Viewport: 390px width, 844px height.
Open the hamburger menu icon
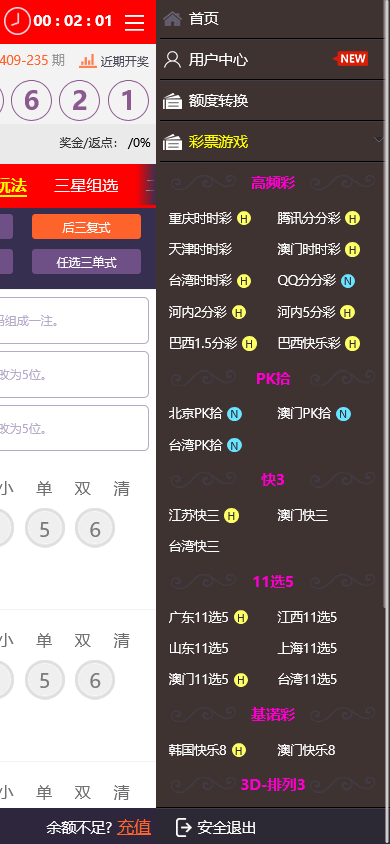(134, 22)
